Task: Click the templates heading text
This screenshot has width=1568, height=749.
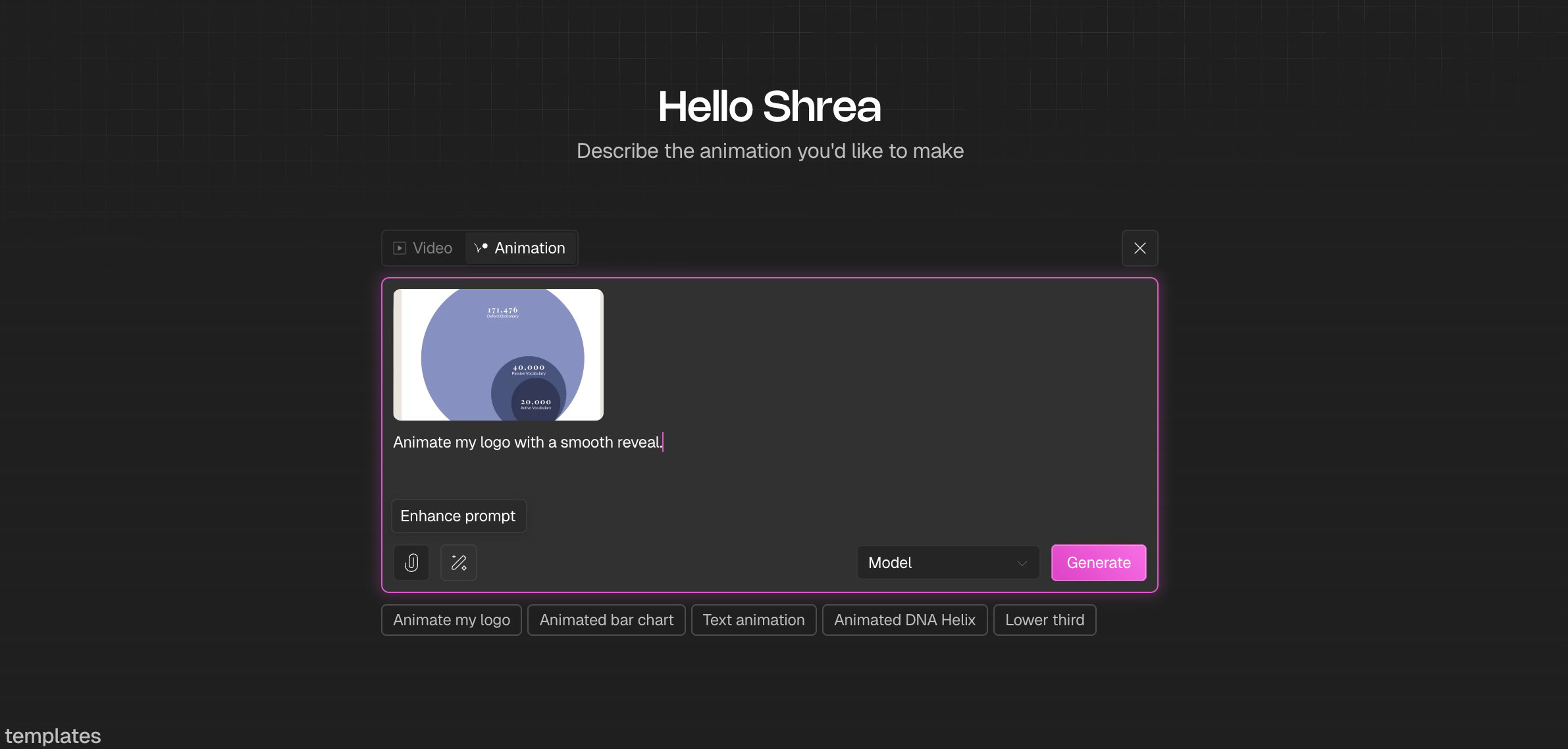Action: 53,736
